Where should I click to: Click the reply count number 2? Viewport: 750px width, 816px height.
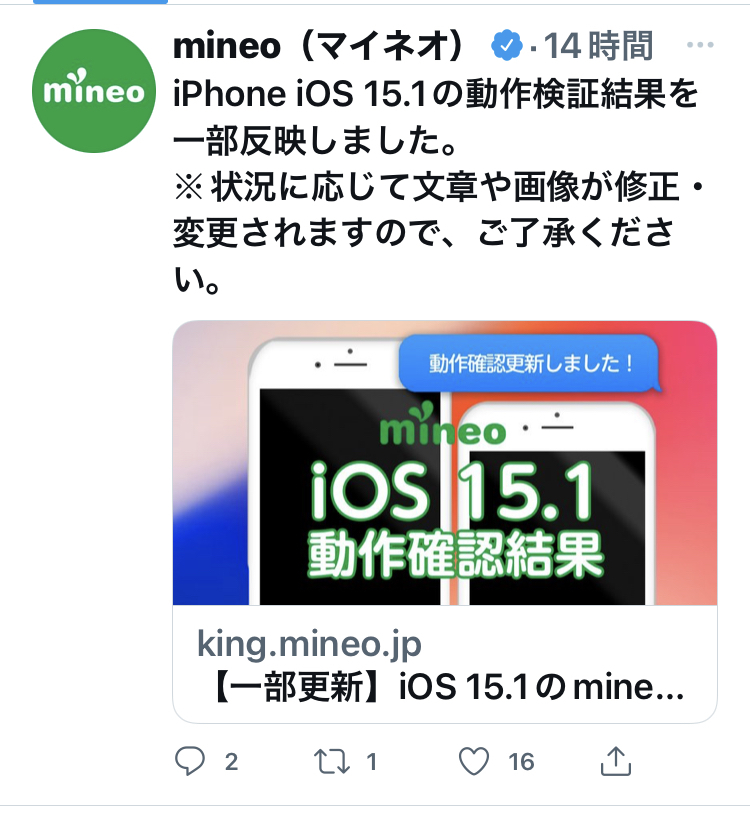pos(231,762)
